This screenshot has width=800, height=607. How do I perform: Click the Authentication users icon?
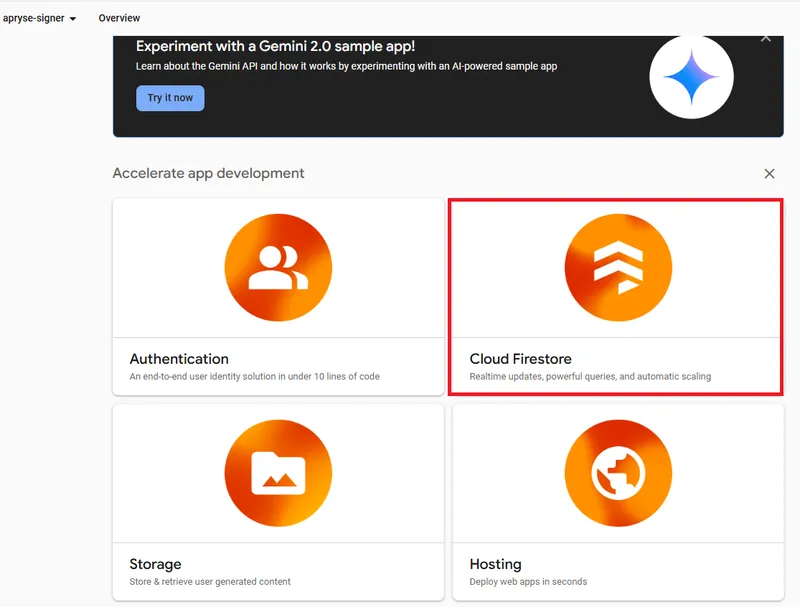tap(278, 268)
